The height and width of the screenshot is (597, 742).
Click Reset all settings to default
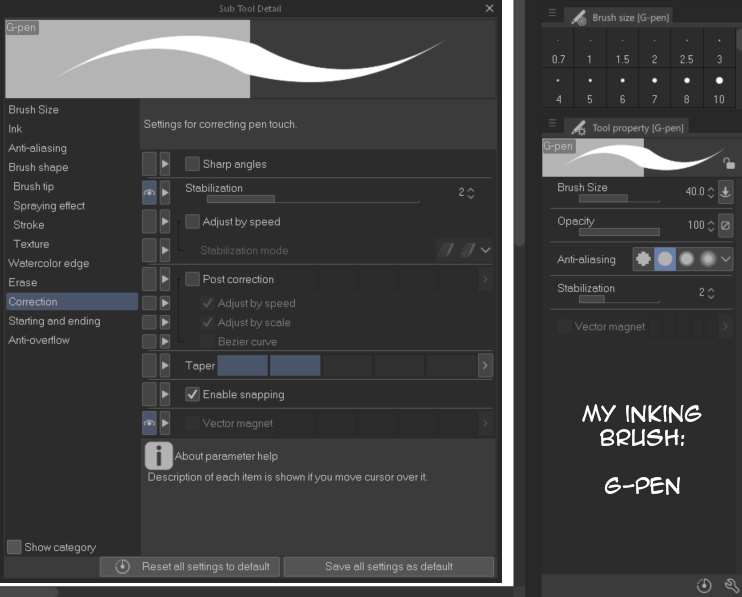[190, 566]
